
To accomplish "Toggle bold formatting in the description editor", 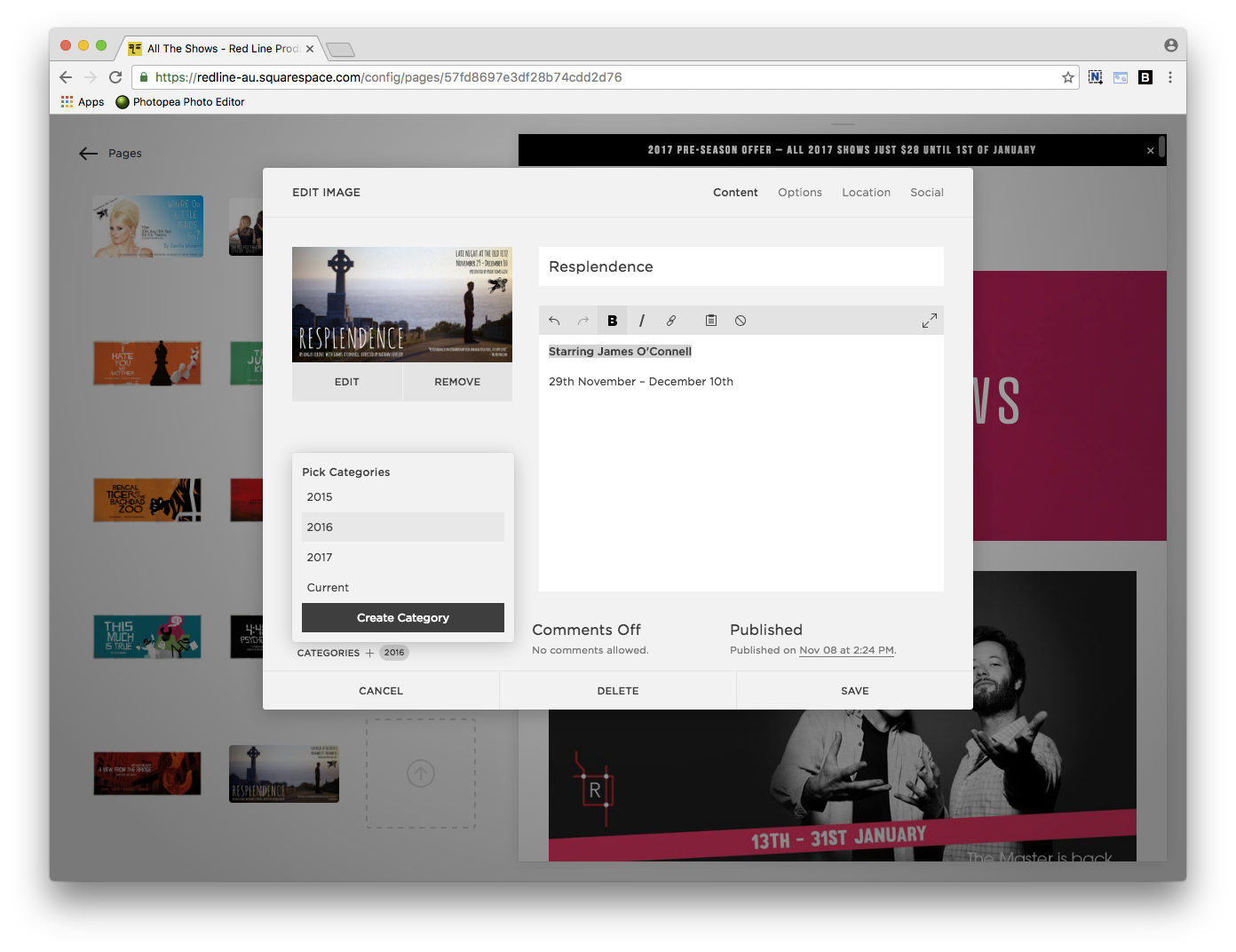I will pyautogui.click(x=613, y=321).
